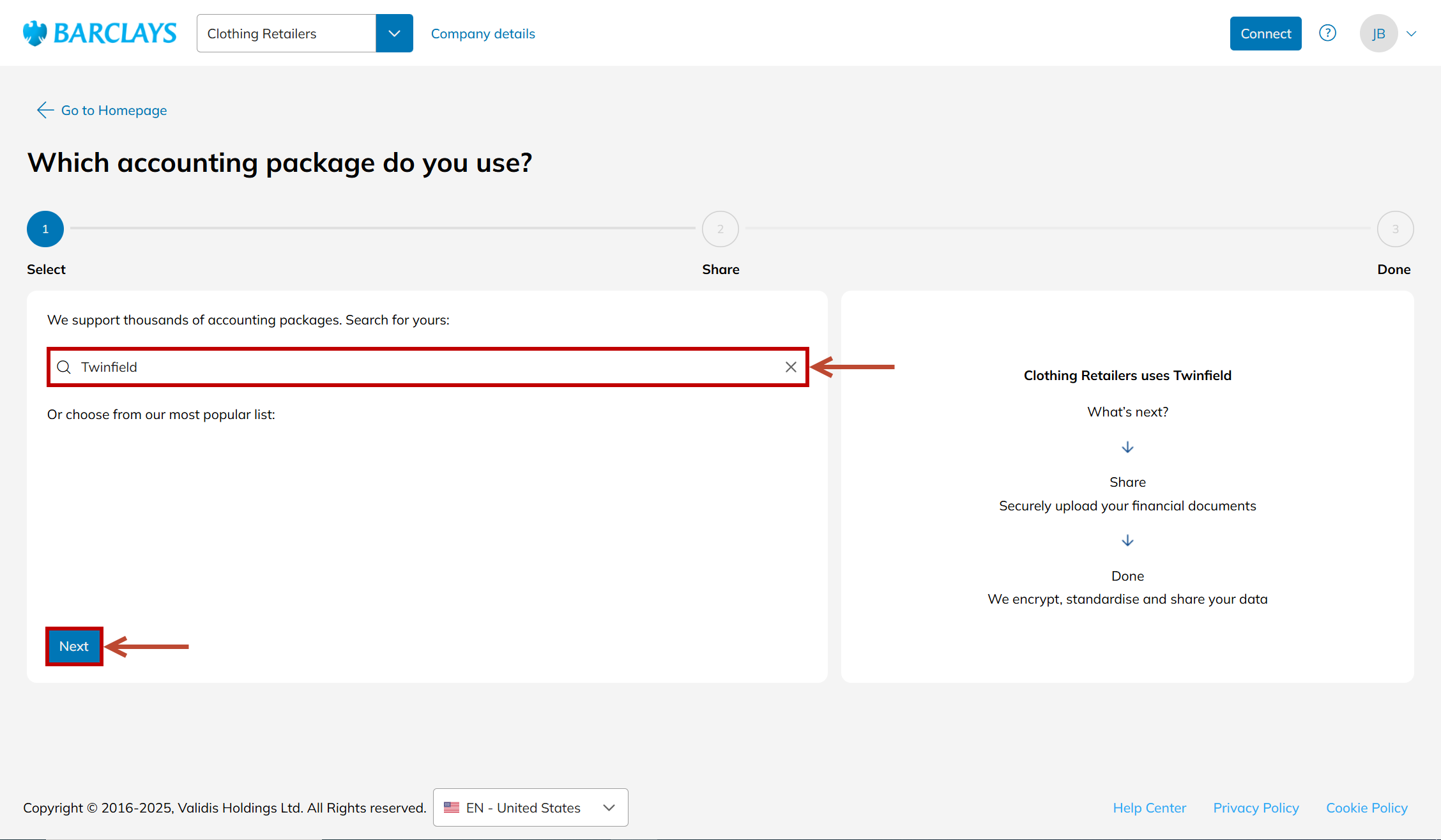This screenshot has height=840, width=1441.
Task: Open the EN - United States language dropdown
Action: pyautogui.click(x=530, y=807)
